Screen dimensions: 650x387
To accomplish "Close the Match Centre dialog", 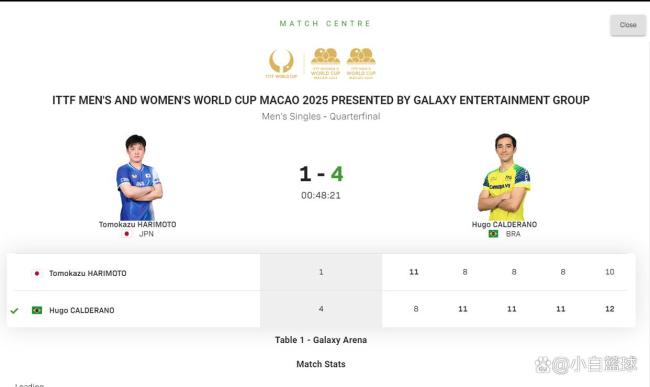I will (x=628, y=25).
